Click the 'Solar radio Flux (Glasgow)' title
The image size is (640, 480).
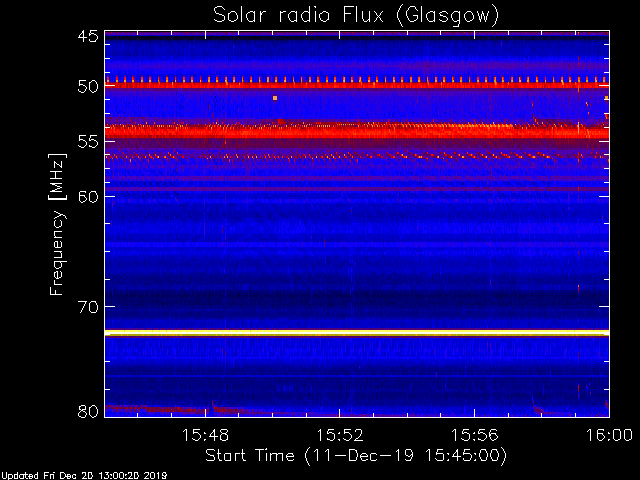[356, 15]
